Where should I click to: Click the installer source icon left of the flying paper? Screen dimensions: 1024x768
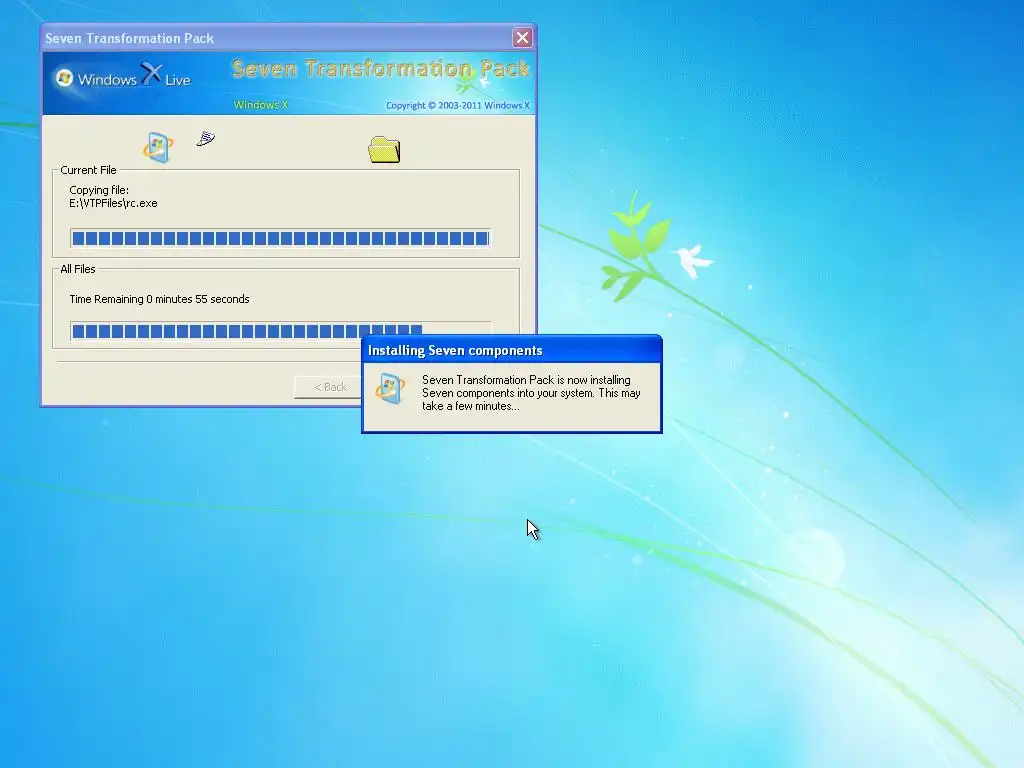pos(158,148)
